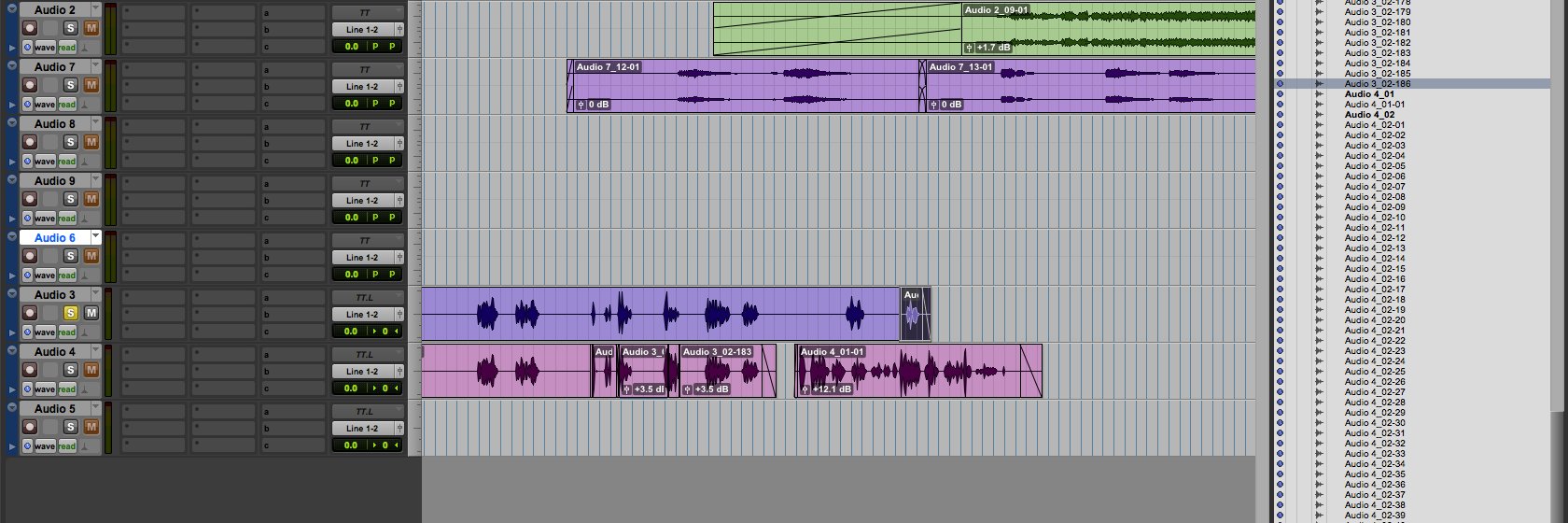Image resolution: width=1568 pixels, height=523 pixels.
Task: Open the output window icon on Audio 8
Action: (399, 144)
